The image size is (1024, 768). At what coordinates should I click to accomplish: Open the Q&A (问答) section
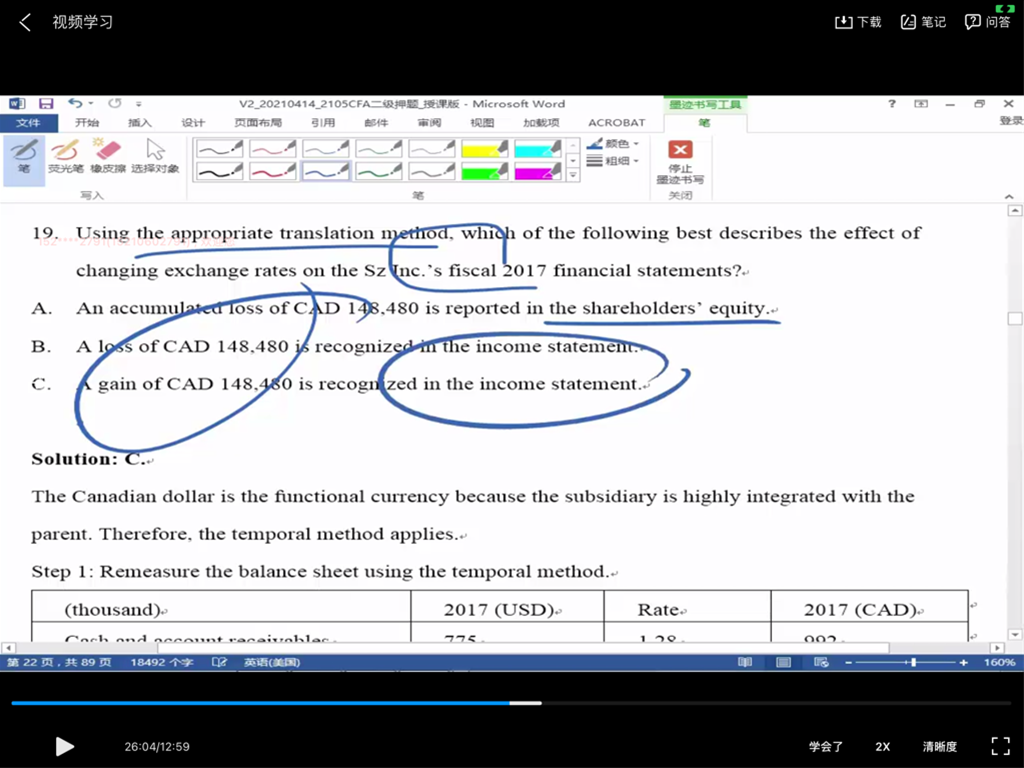pyautogui.click(x=987, y=22)
